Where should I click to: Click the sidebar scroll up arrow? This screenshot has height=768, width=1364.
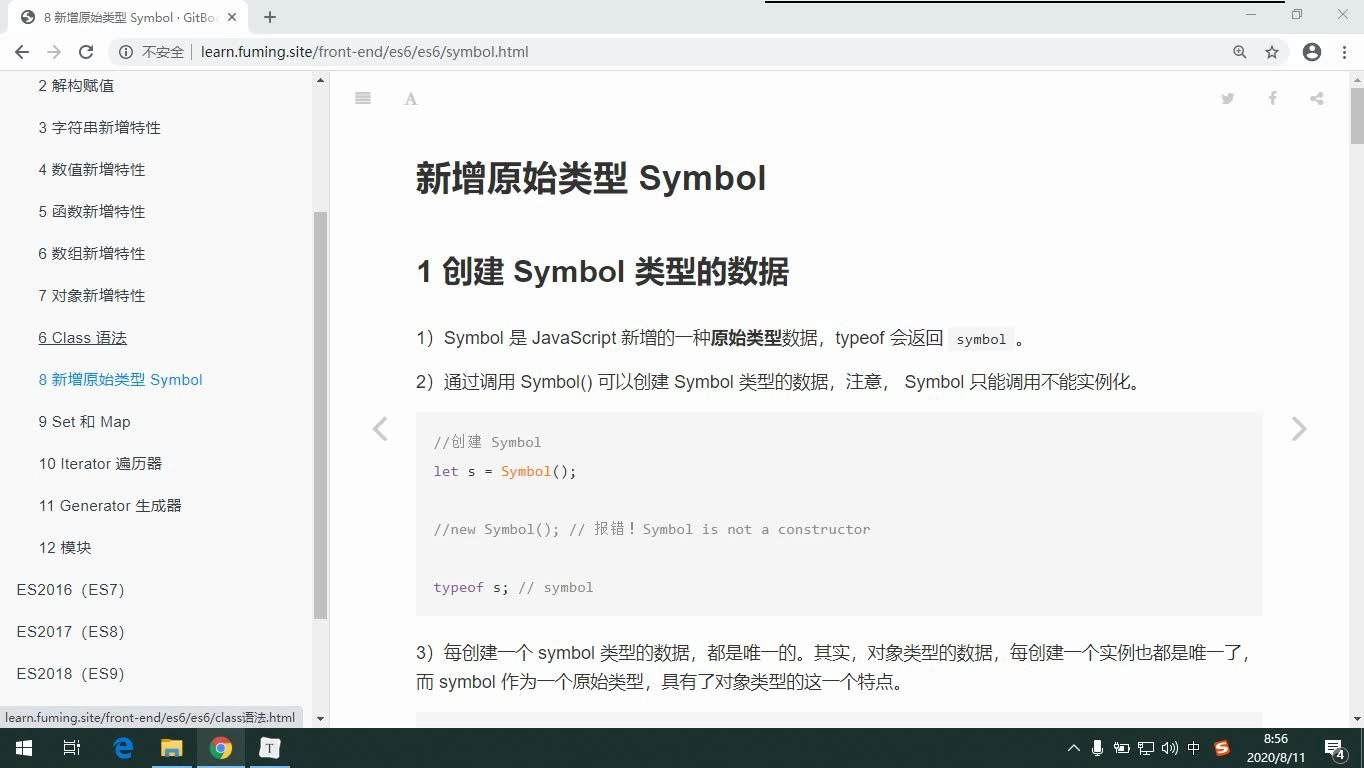coord(321,80)
